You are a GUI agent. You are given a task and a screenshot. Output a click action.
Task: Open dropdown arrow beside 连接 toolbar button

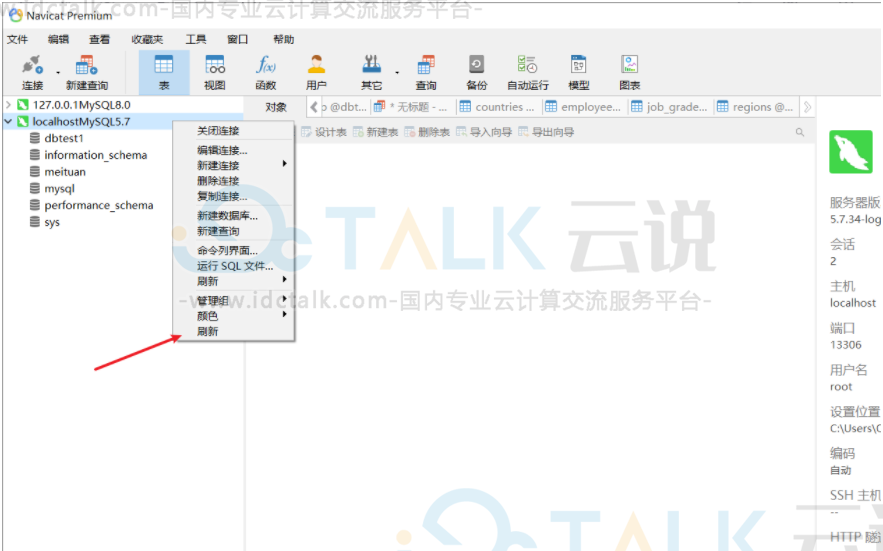58,73
